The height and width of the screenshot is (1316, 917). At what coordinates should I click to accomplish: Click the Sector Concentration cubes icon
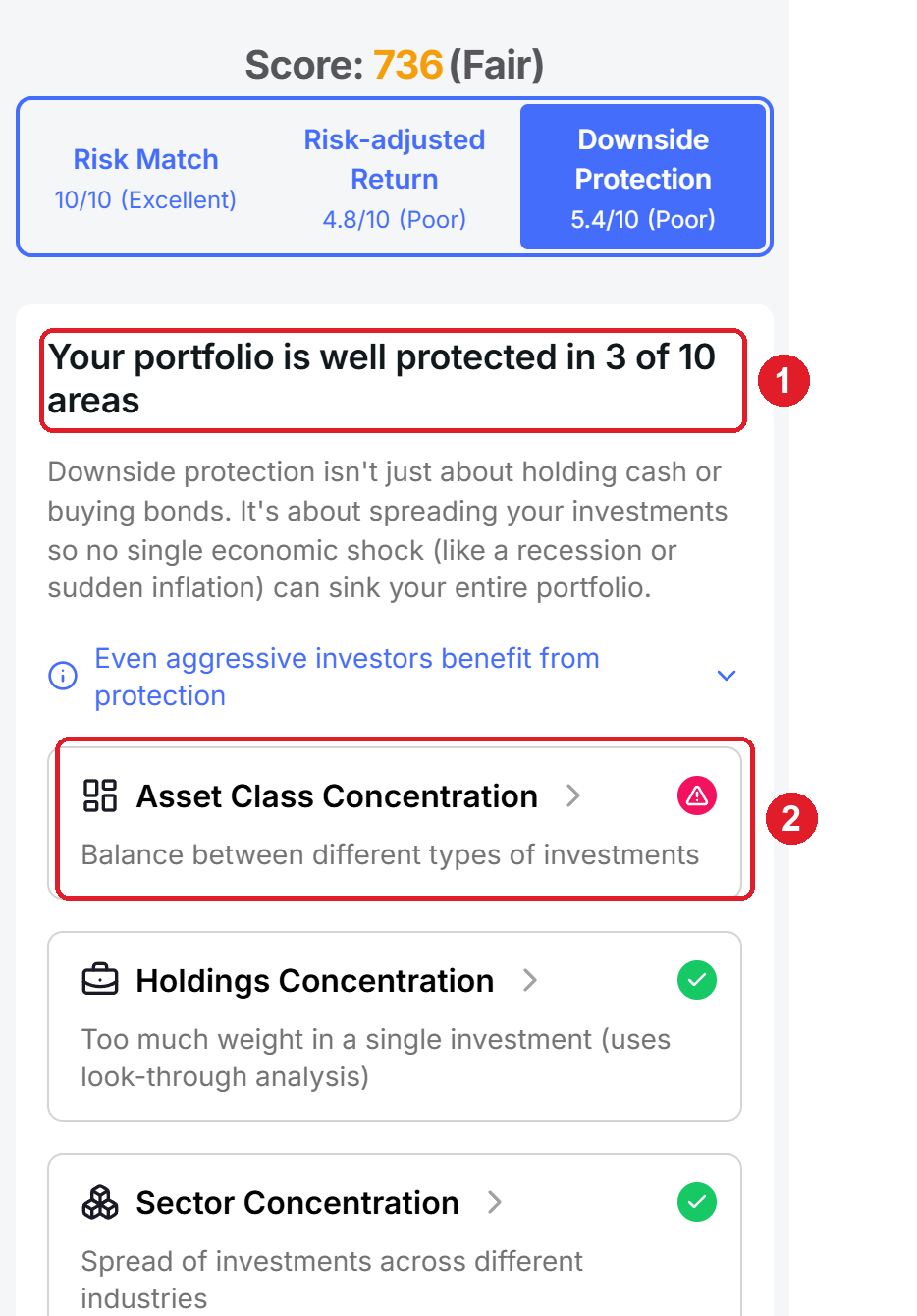100,1202
